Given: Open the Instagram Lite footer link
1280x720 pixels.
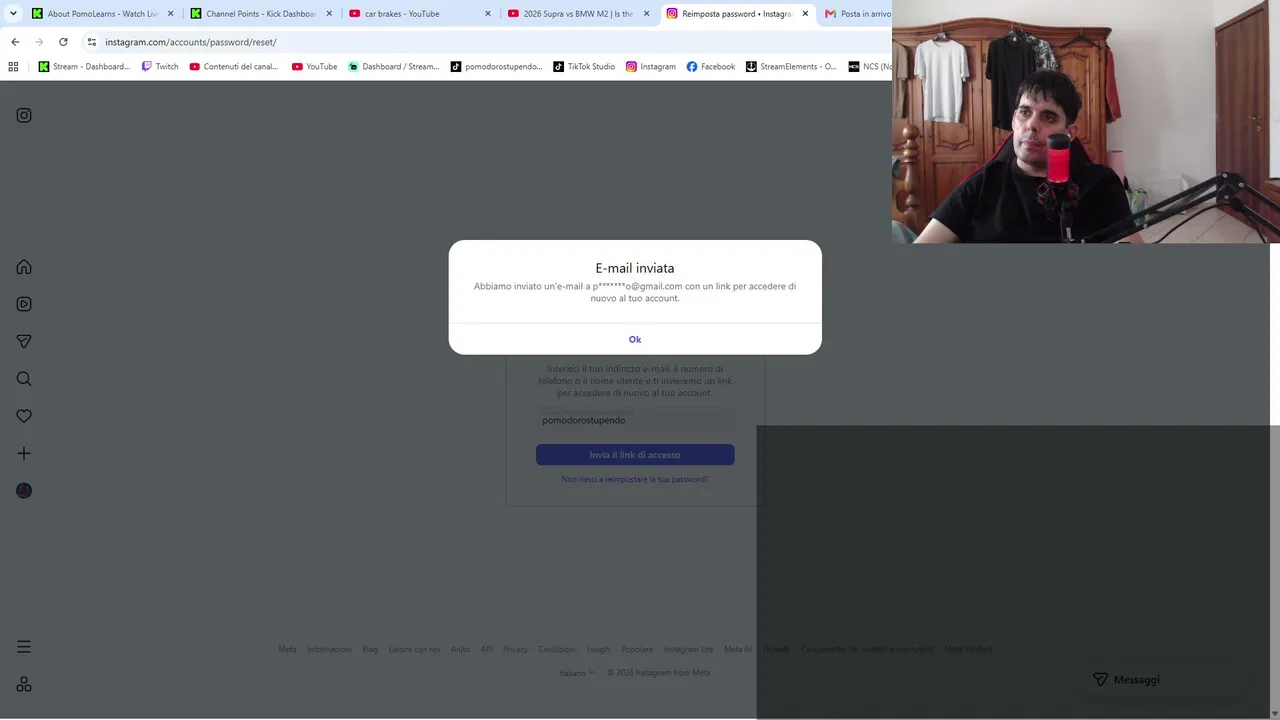Looking at the screenshot, I should pos(688,650).
